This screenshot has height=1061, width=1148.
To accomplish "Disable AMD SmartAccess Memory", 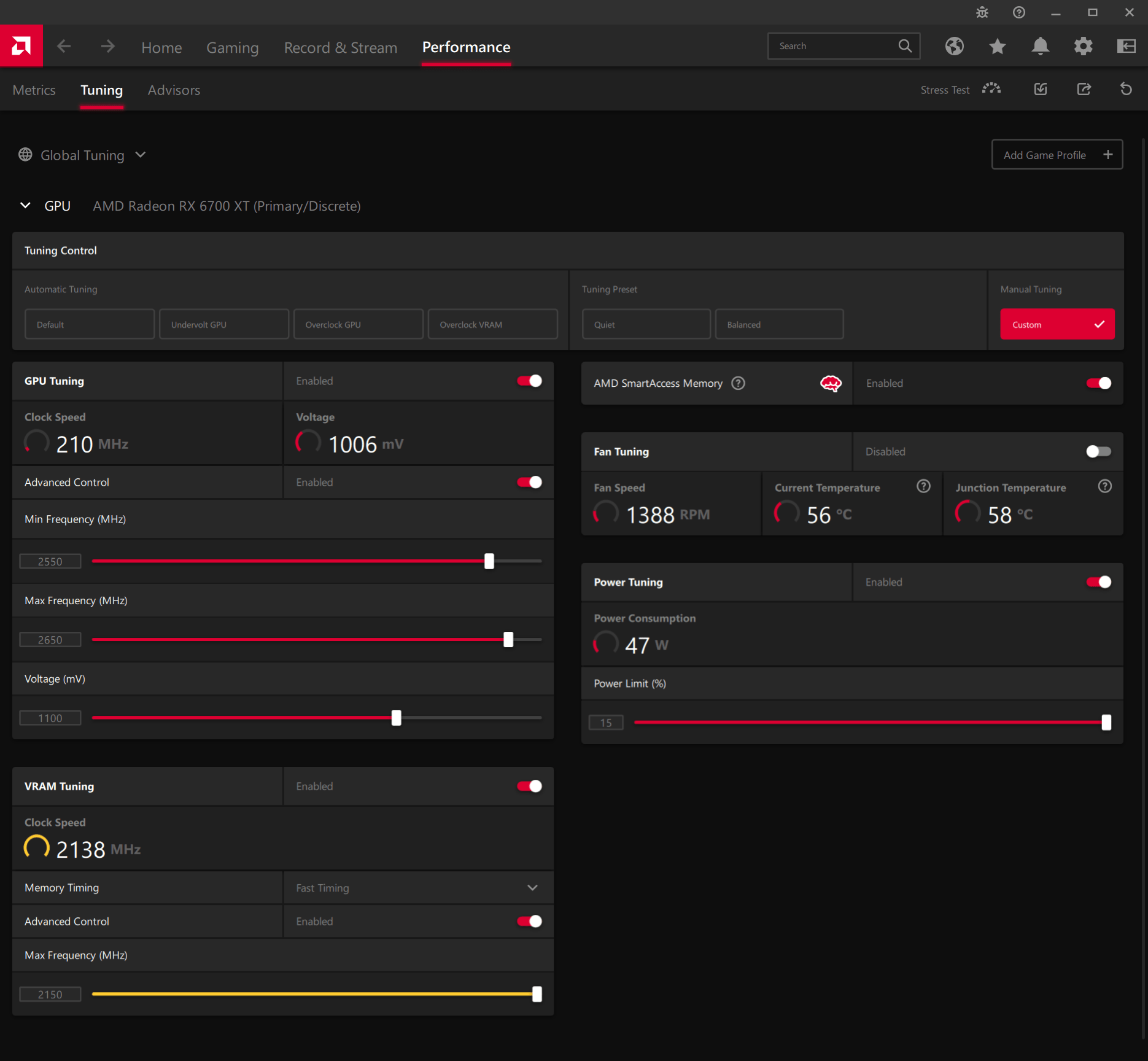I will 1098,383.
